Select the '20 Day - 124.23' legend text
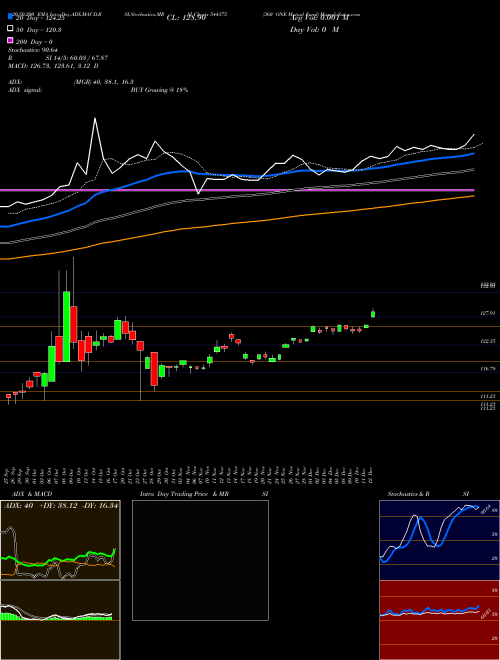The width and height of the screenshot is (500, 660). pos(40,18)
